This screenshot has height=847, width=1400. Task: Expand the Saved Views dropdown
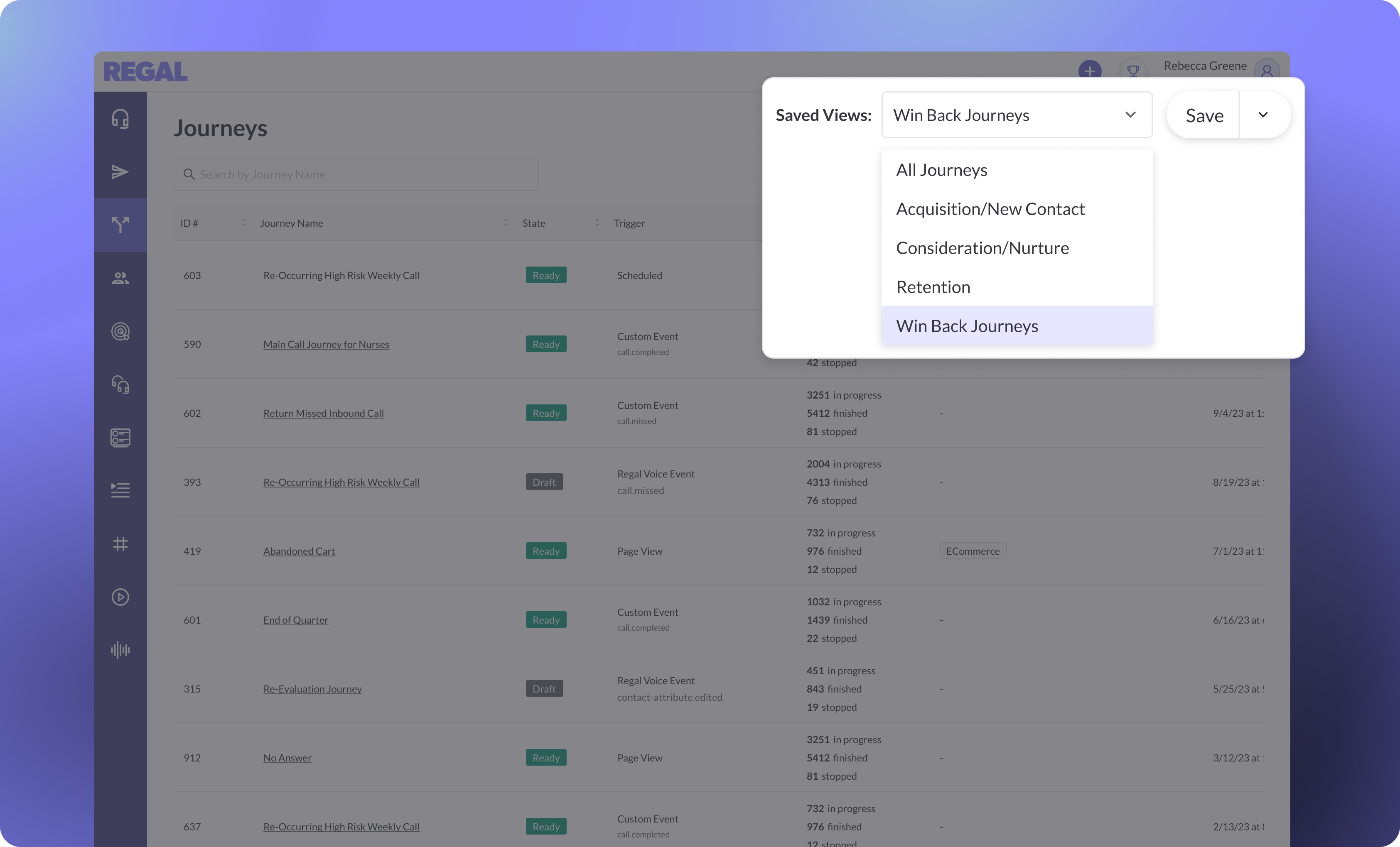[x=1017, y=115]
